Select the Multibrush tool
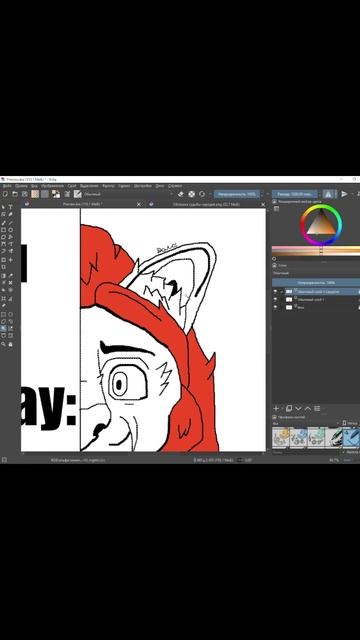 pyautogui.click(x=11, y=251)
